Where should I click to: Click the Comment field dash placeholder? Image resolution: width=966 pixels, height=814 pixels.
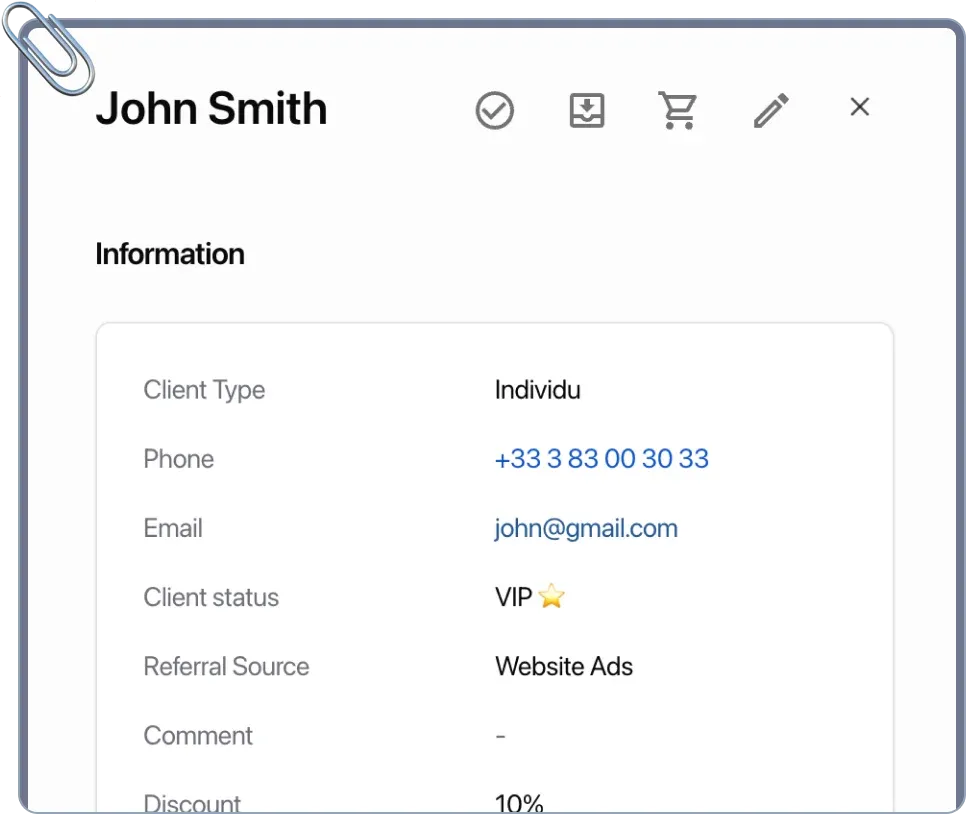tap(500, 735)
